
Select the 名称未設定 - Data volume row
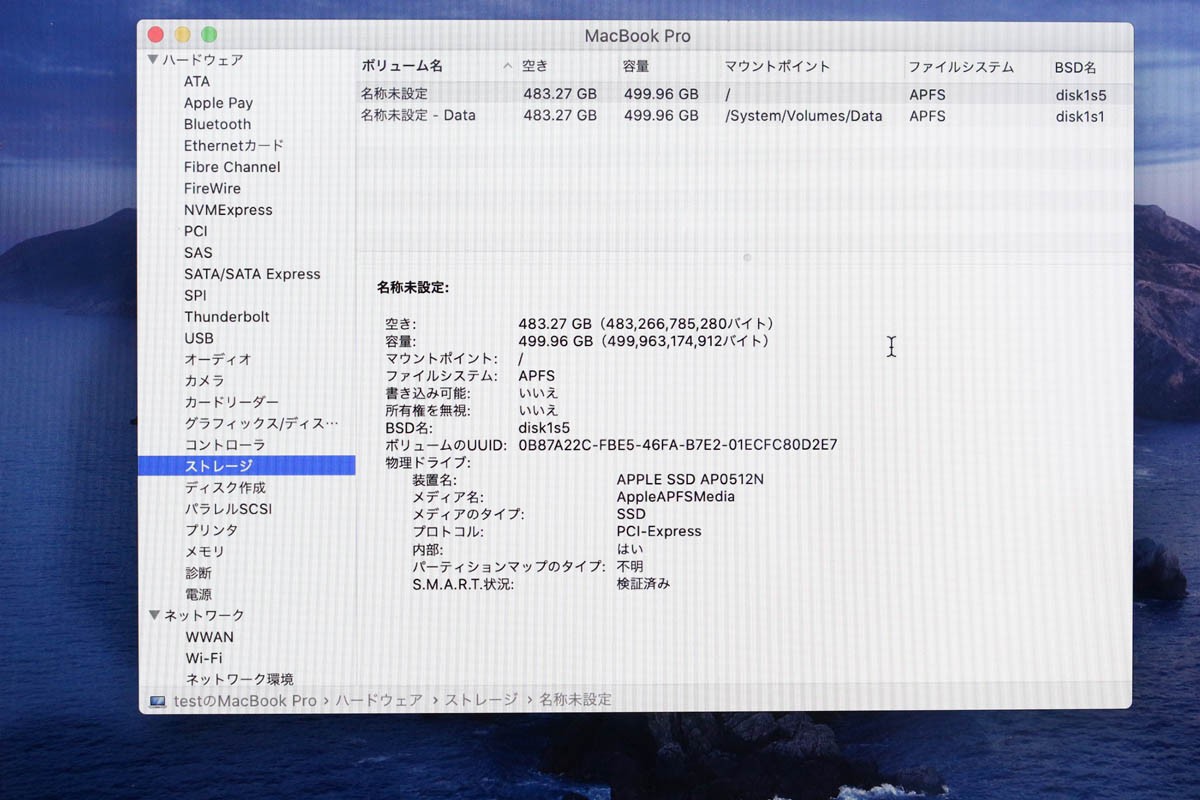pos(745,116)
